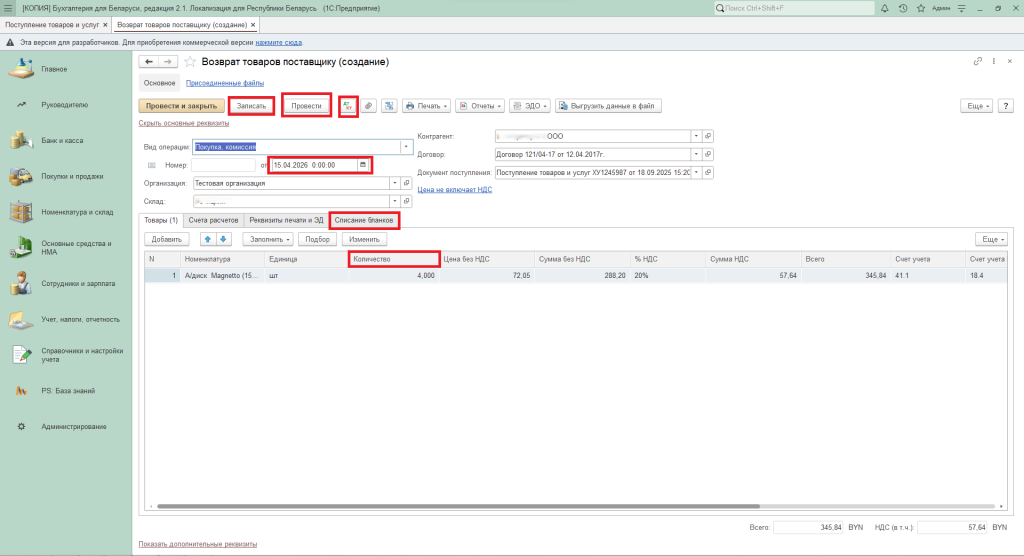
Task: Expand the Отчеты dropdown menu
Action: [x=480, y=105]
